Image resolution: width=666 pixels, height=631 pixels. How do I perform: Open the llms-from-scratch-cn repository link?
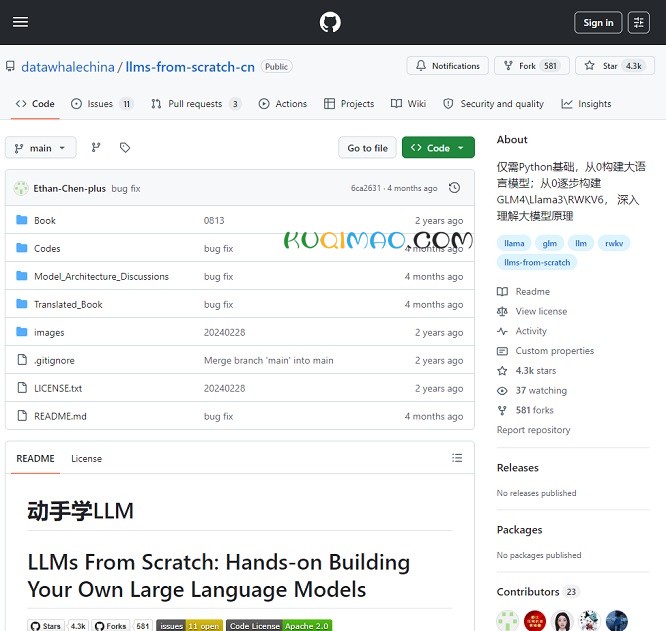[x=190, y=67]
